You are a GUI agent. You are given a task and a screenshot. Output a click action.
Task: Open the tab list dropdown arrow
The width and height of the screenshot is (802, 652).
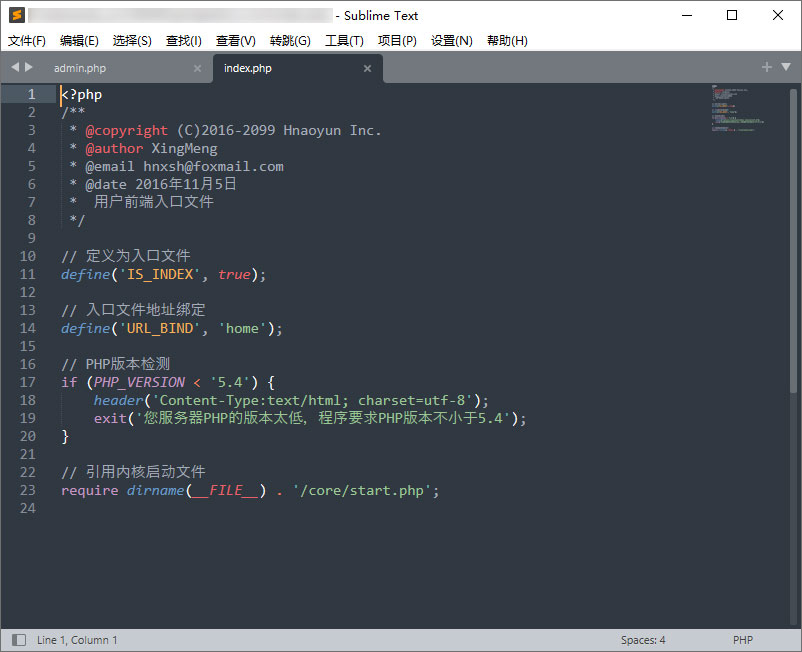pyautogui.click(x=785, y=68)
